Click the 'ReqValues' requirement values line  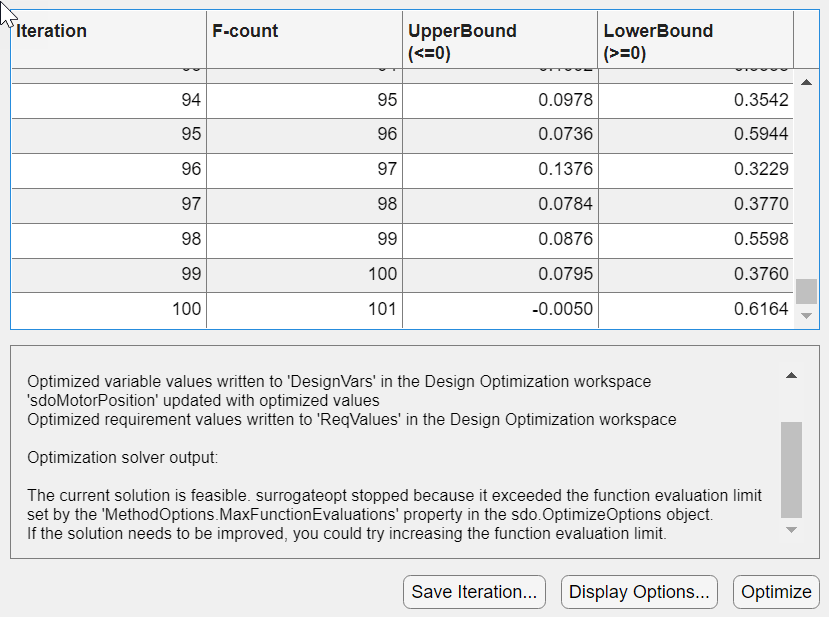tap(352, 419)
